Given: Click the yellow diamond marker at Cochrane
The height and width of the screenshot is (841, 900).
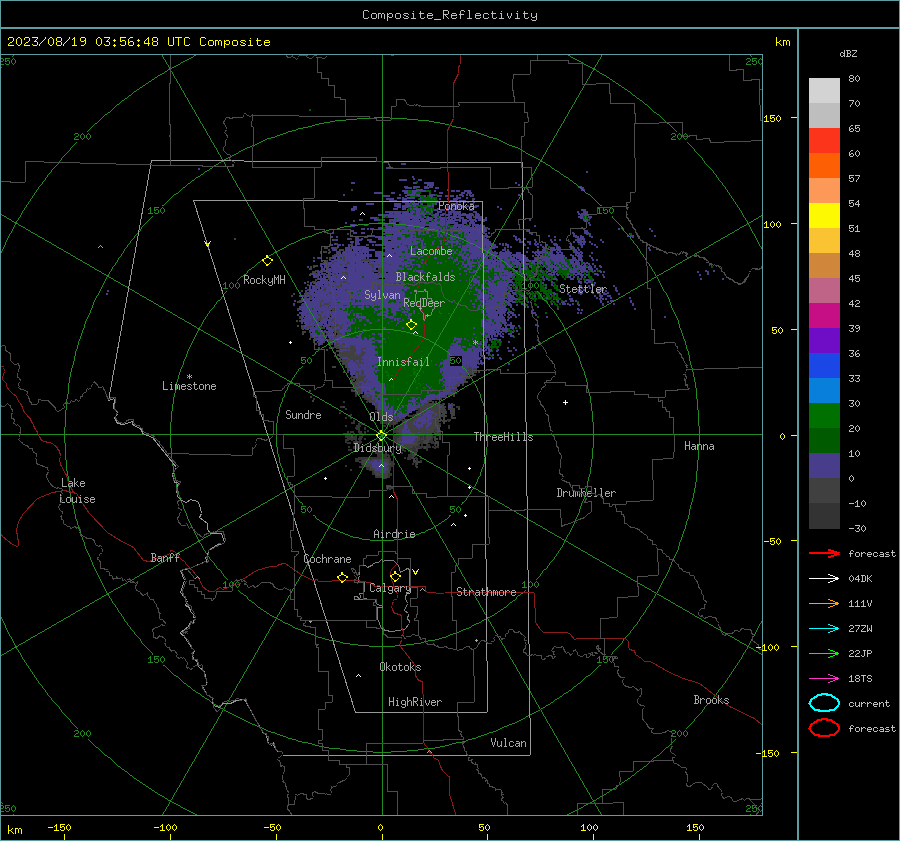Looking at the screenshot, I should tap(342, 577).
